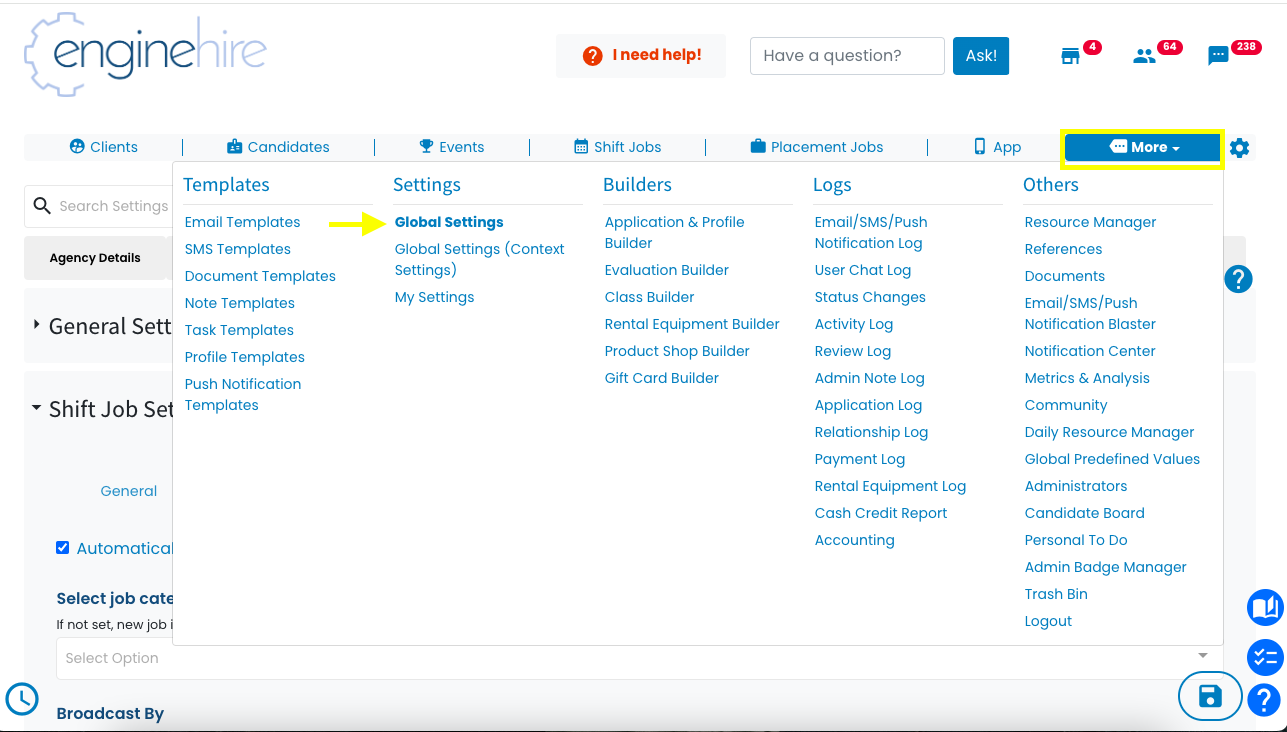1287x732 pixels.
Task: Open Payment Log
Action: 860,459
